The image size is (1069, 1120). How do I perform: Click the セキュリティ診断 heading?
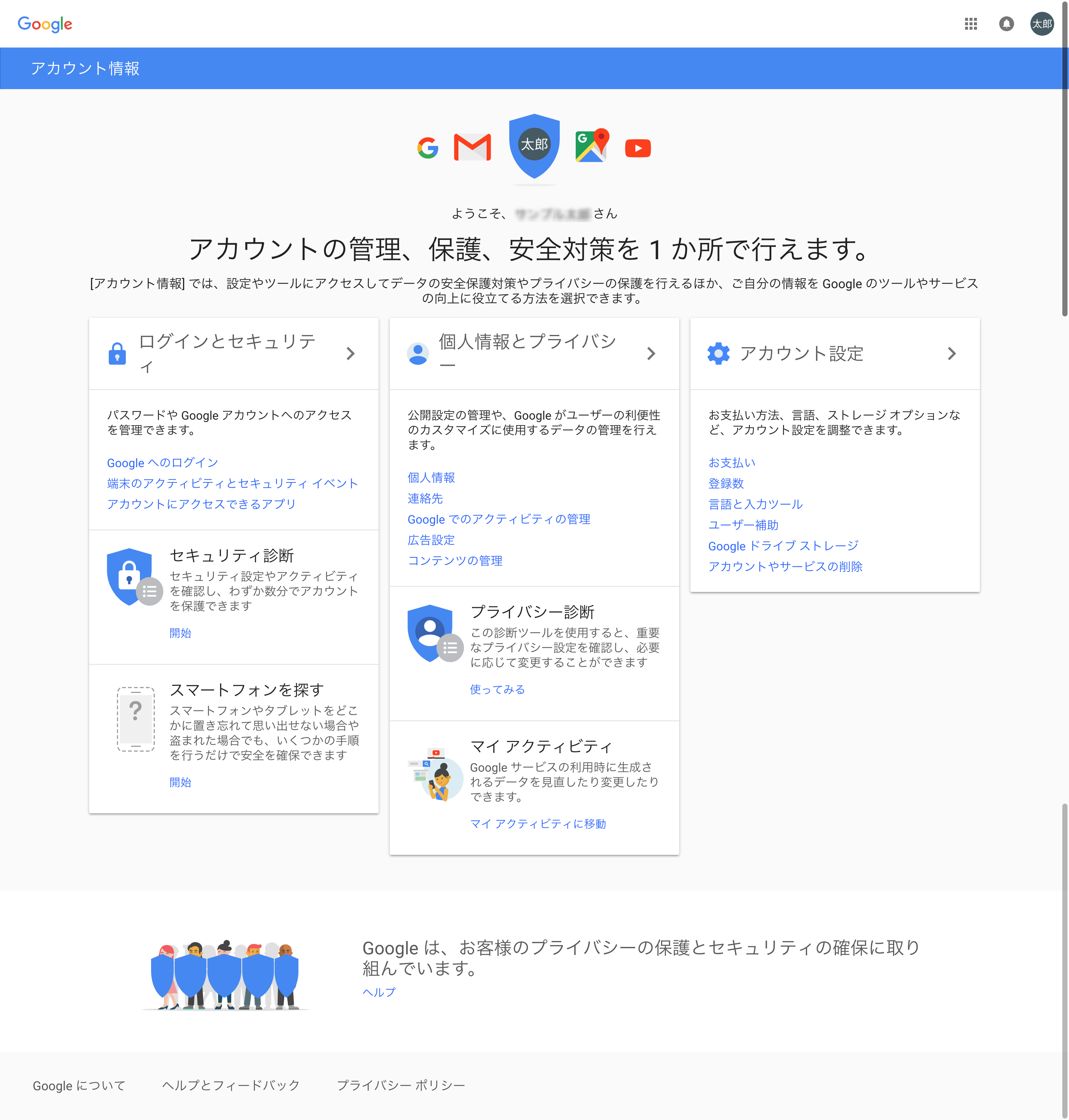coord(231,555)
